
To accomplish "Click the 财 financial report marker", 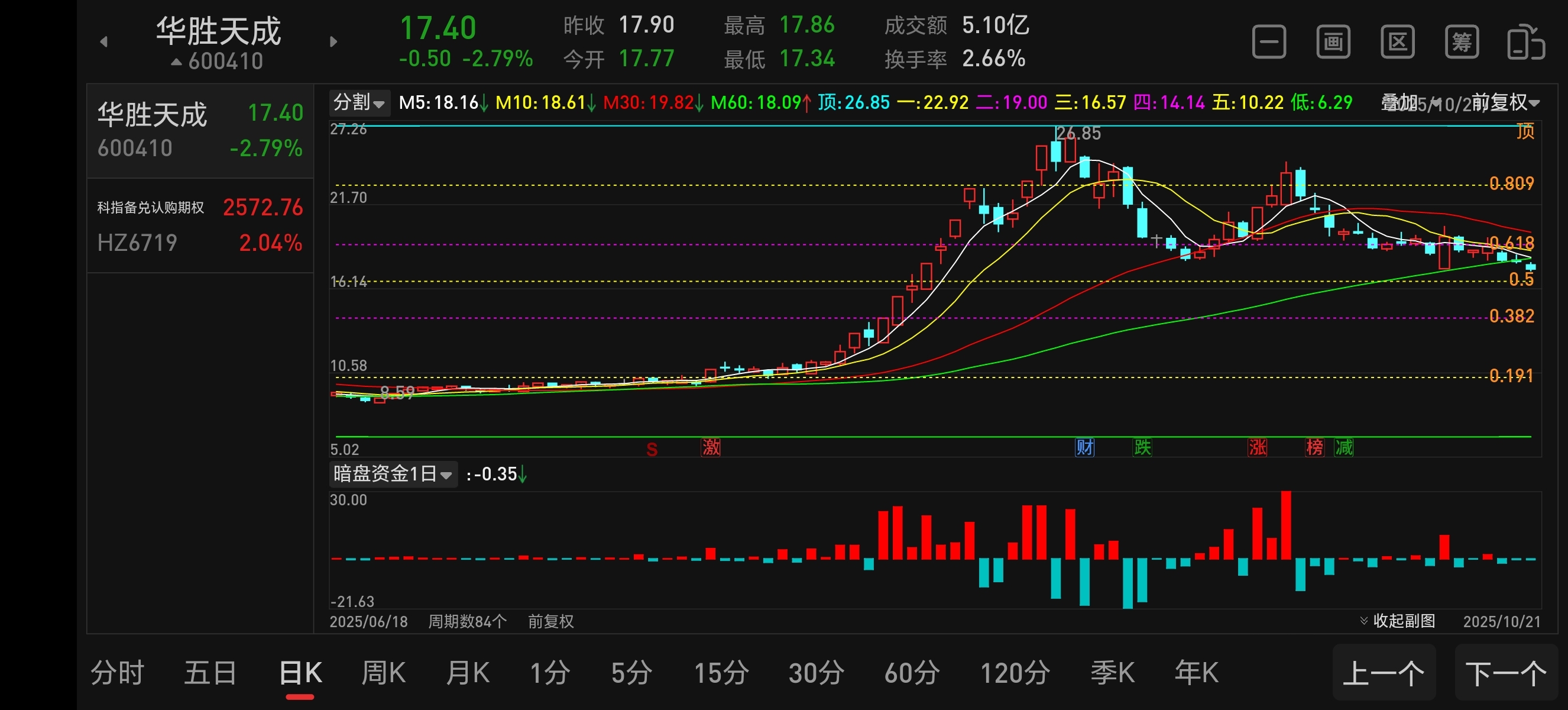I will click(x=1084, y=447).
